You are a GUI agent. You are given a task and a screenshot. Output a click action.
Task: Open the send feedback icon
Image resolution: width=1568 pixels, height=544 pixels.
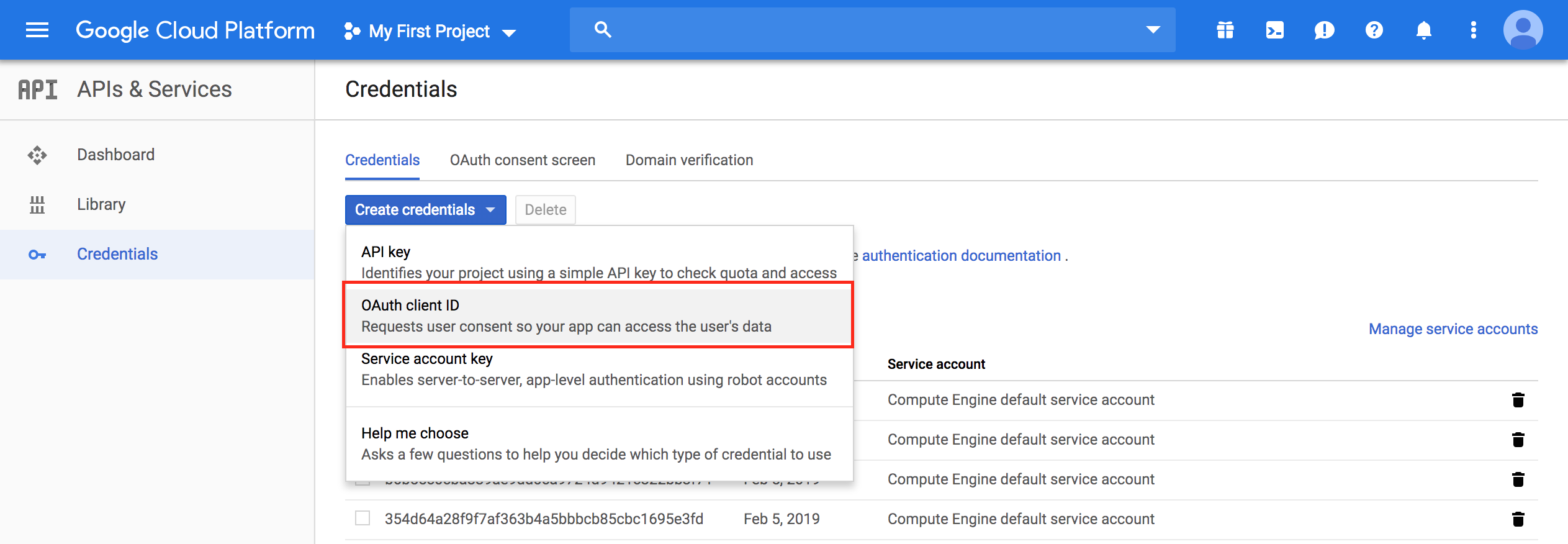(x=1324, y=30)
